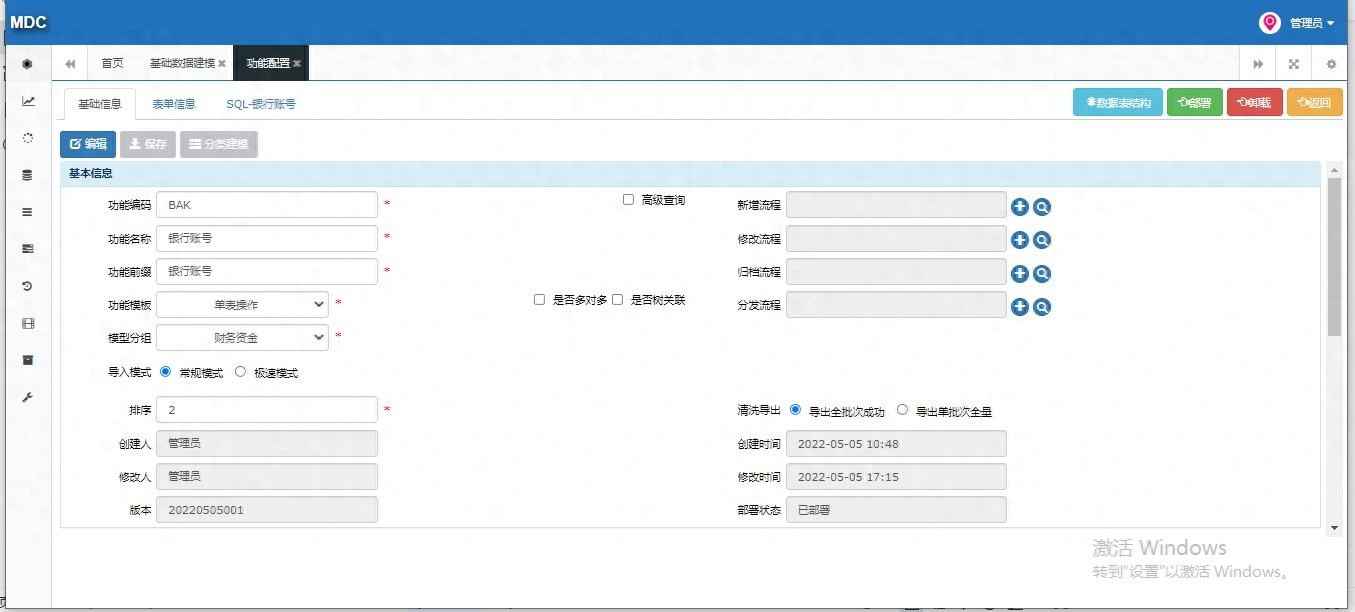The image size is (1355, 612).
Task: Click the search icon beside 新增流程
Action: [x=1042, y=207]
